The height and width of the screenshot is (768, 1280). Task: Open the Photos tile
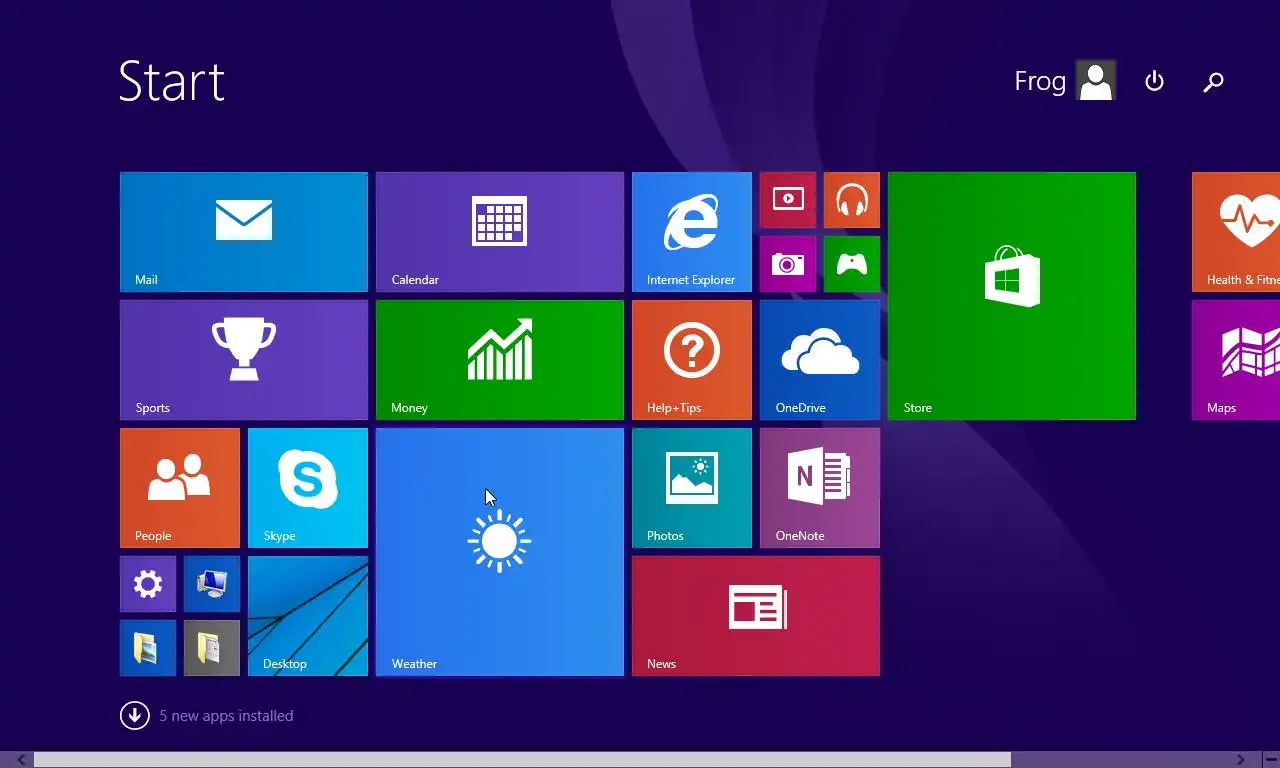(692, 488)
